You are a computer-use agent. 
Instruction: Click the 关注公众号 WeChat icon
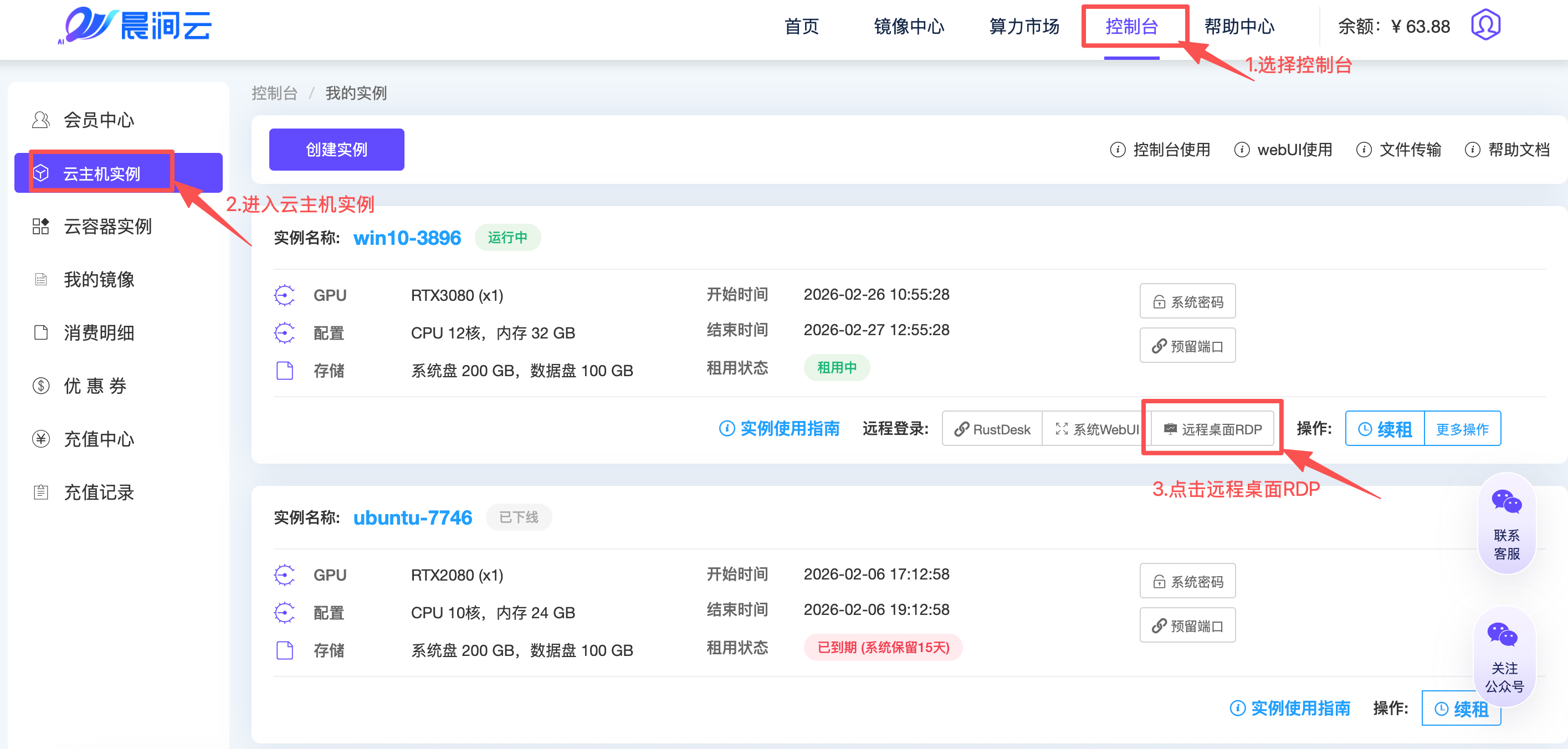[1502, 635]
